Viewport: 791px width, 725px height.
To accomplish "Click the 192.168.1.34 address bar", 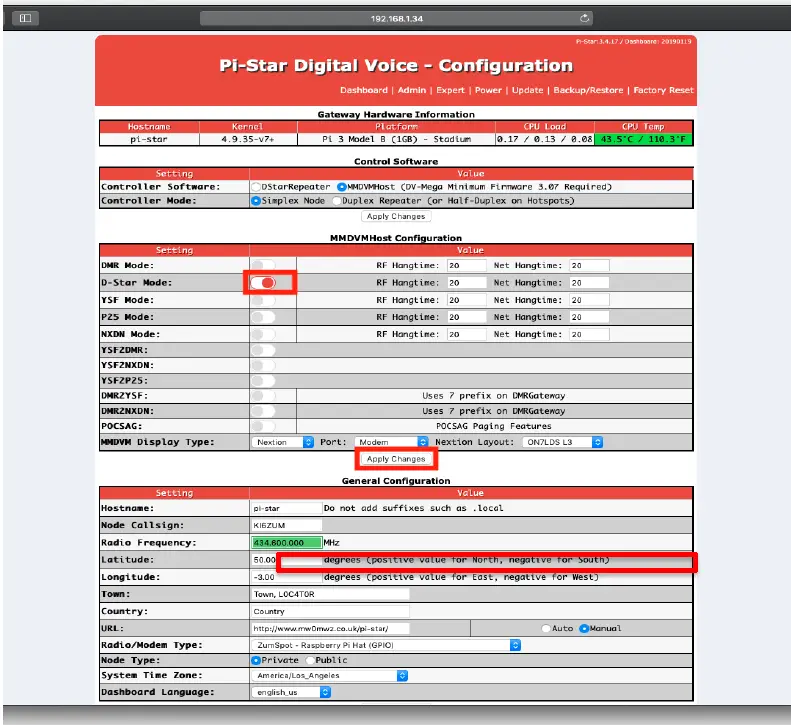I will coord(396,19).
